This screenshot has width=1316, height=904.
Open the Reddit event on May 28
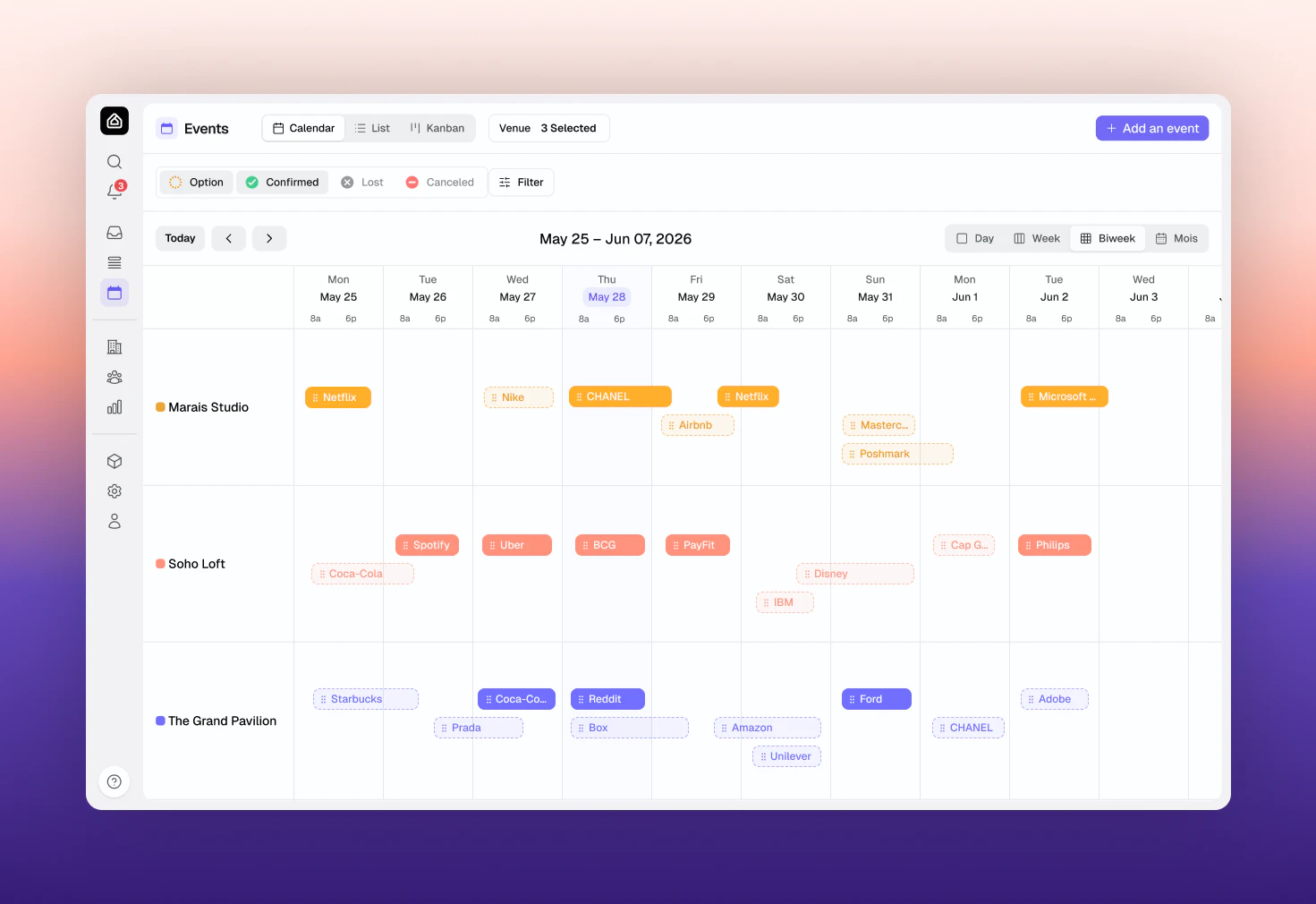tap(607, 699)
